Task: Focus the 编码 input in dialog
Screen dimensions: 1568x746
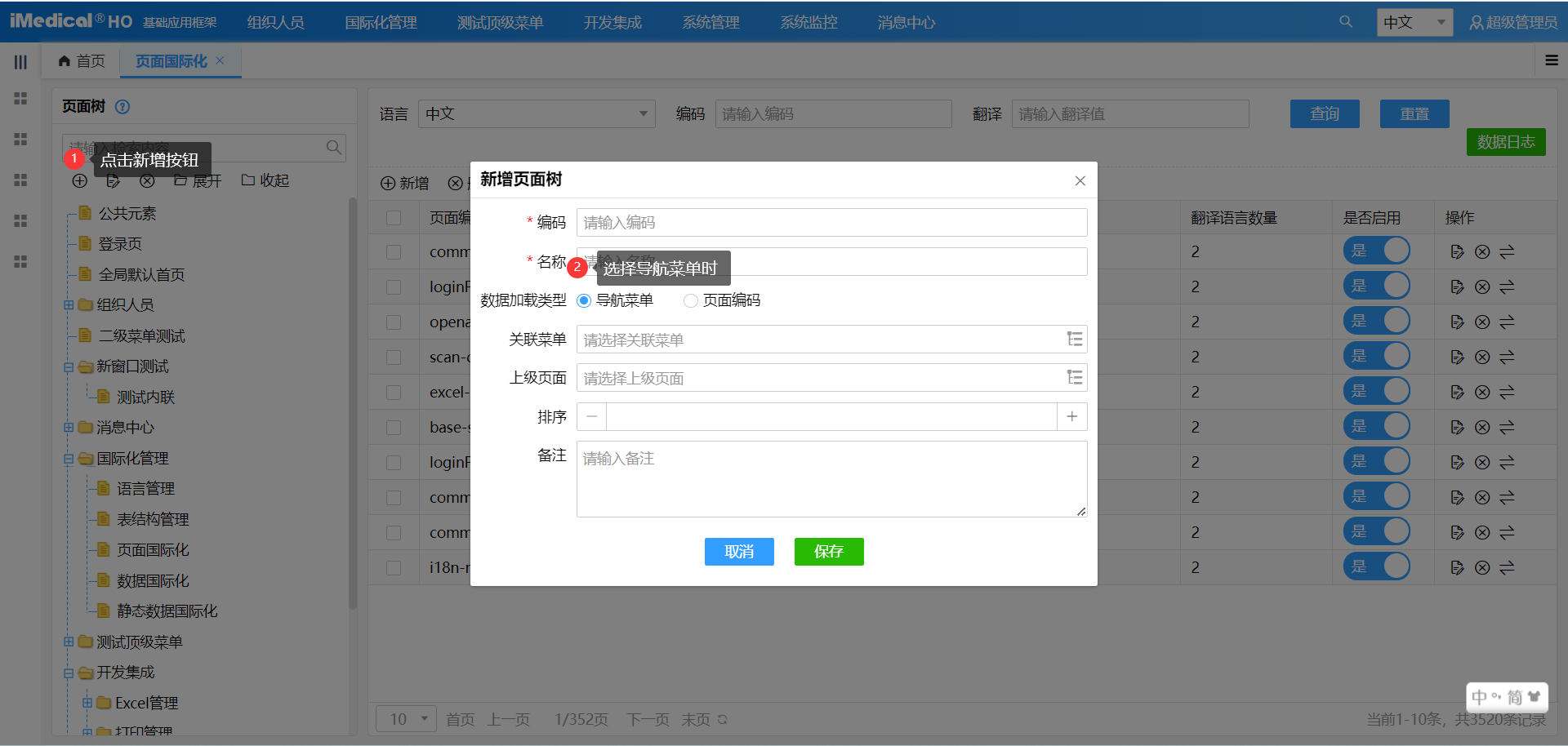Action: 831,222
